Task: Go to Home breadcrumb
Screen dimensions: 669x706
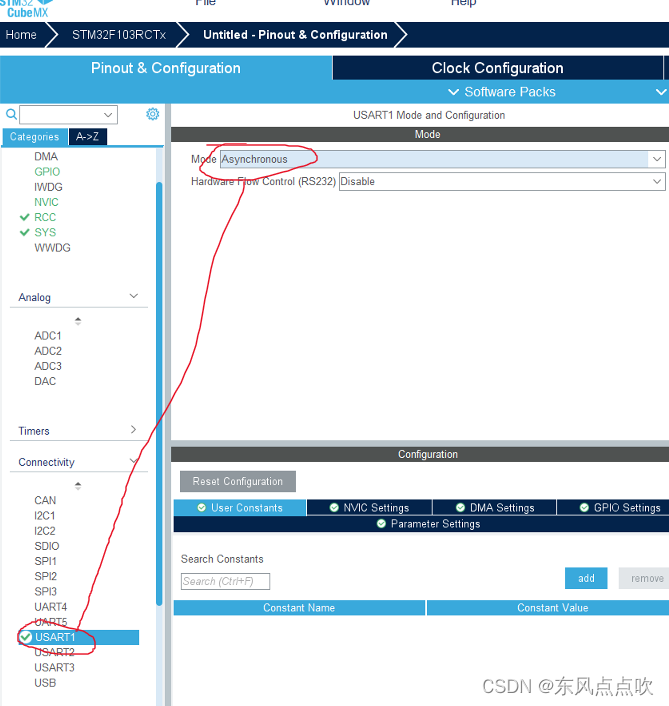Action: (x=21, y=35)
